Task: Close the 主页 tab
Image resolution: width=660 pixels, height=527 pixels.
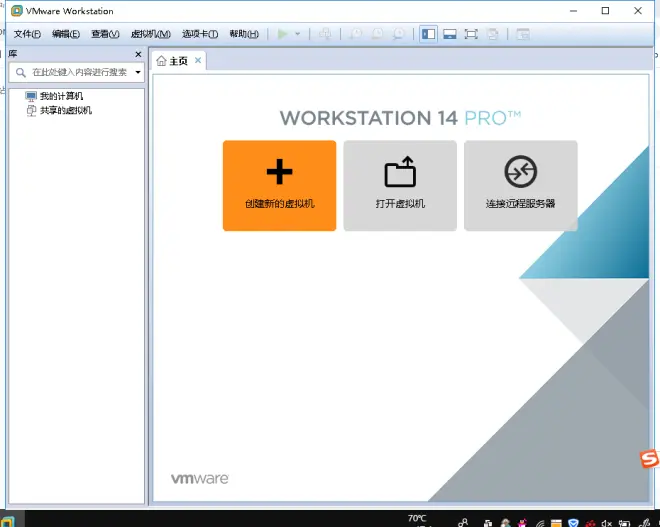Action: (198, 61)
